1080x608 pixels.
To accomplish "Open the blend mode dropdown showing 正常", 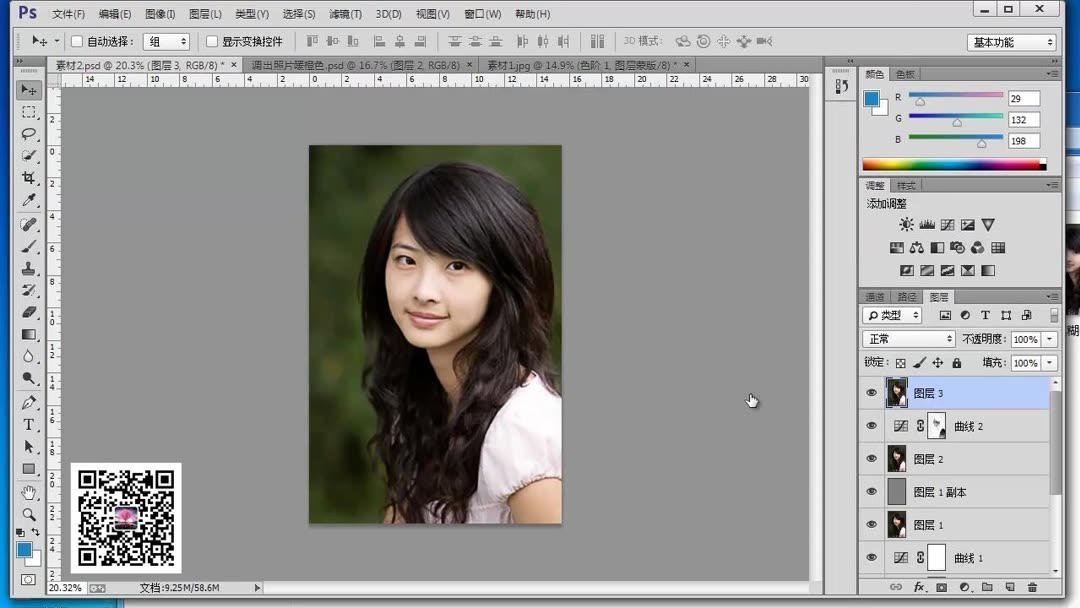I will coord(907,338).
